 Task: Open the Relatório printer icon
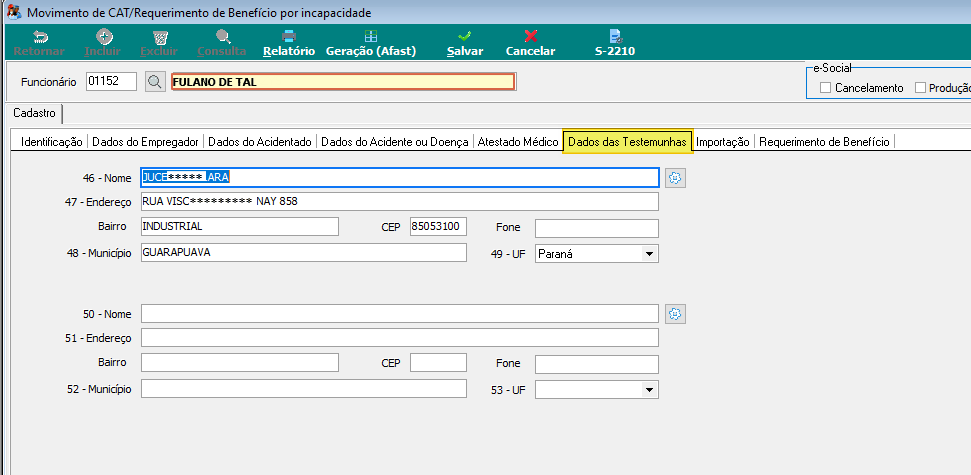(x=289, y=37)
